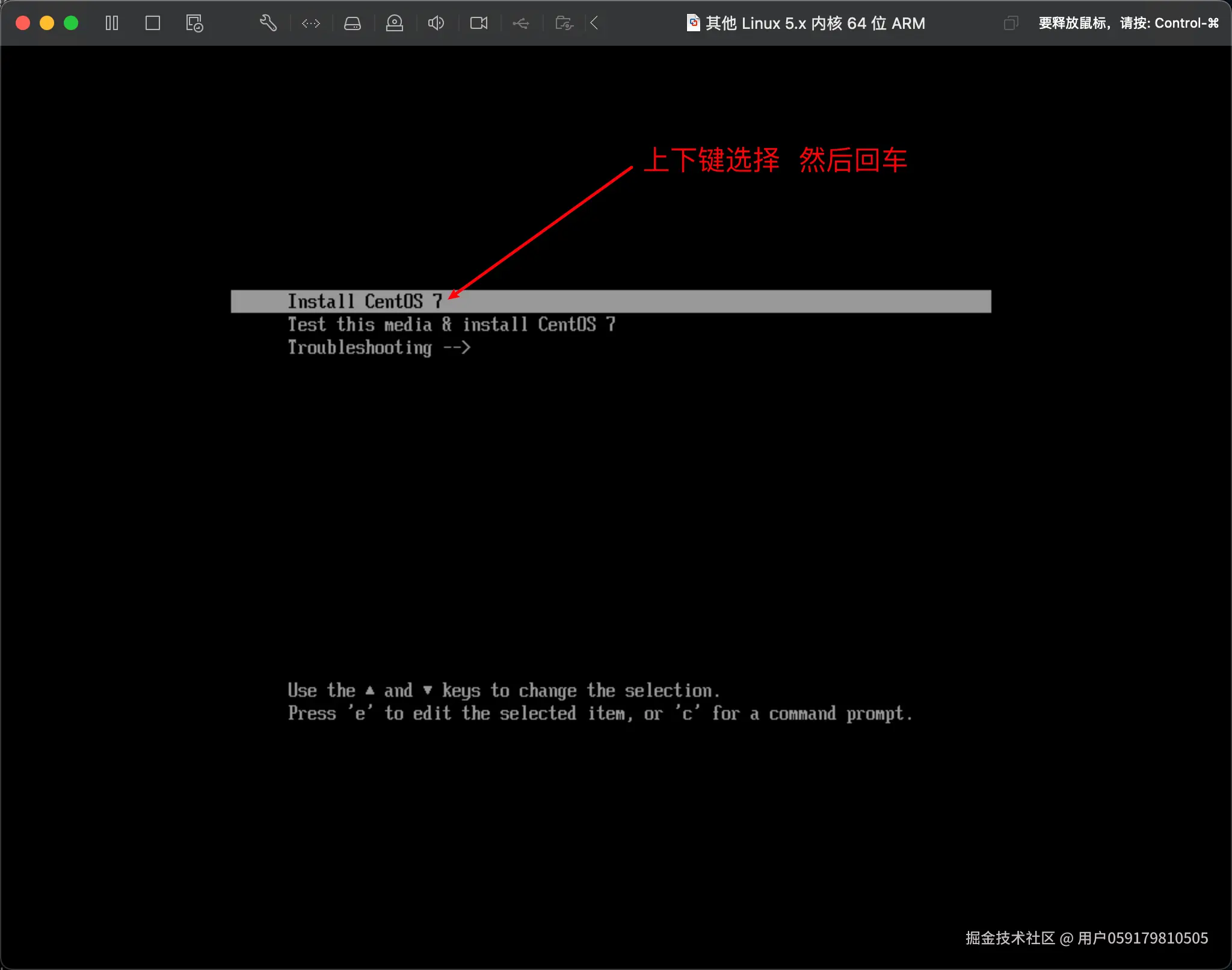Toggle the camera device icon

[x=479, y=23]
